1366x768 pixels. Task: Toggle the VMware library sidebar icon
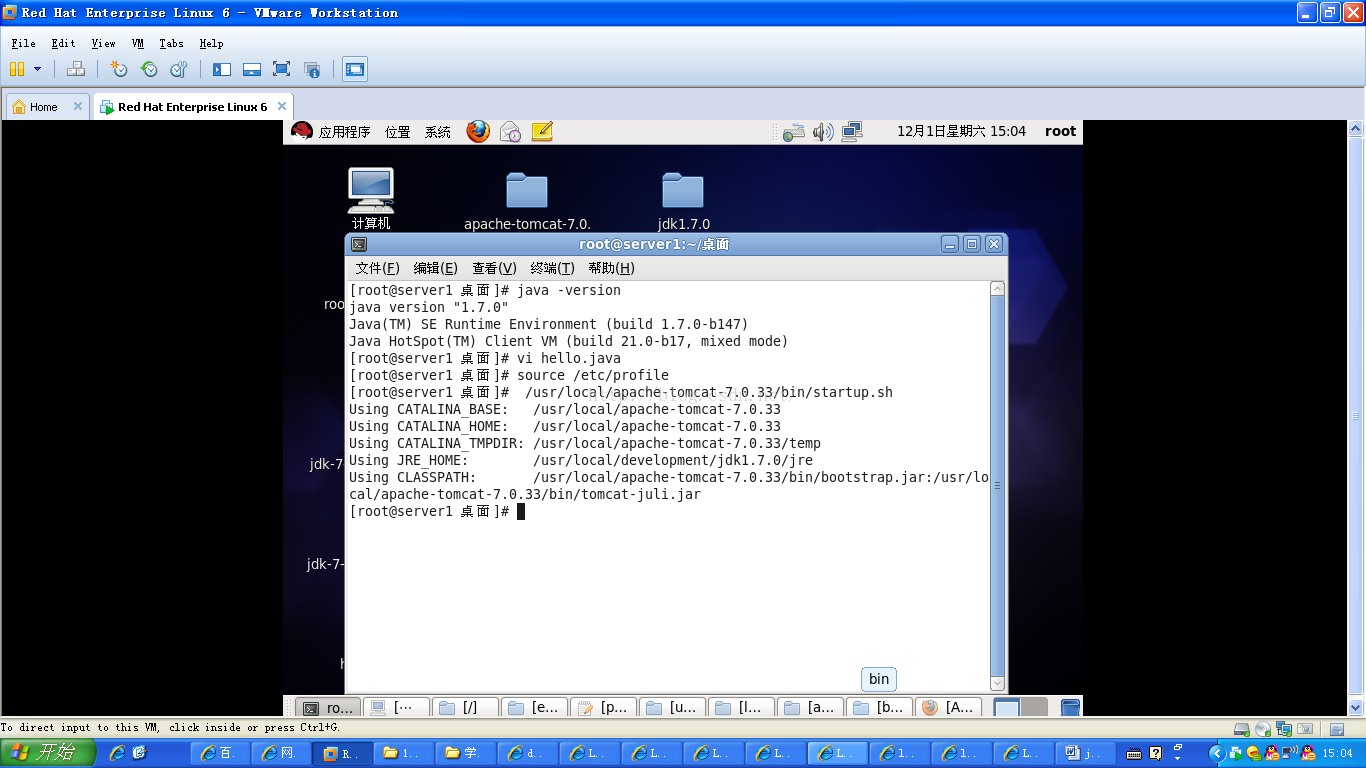pos(222,69)
